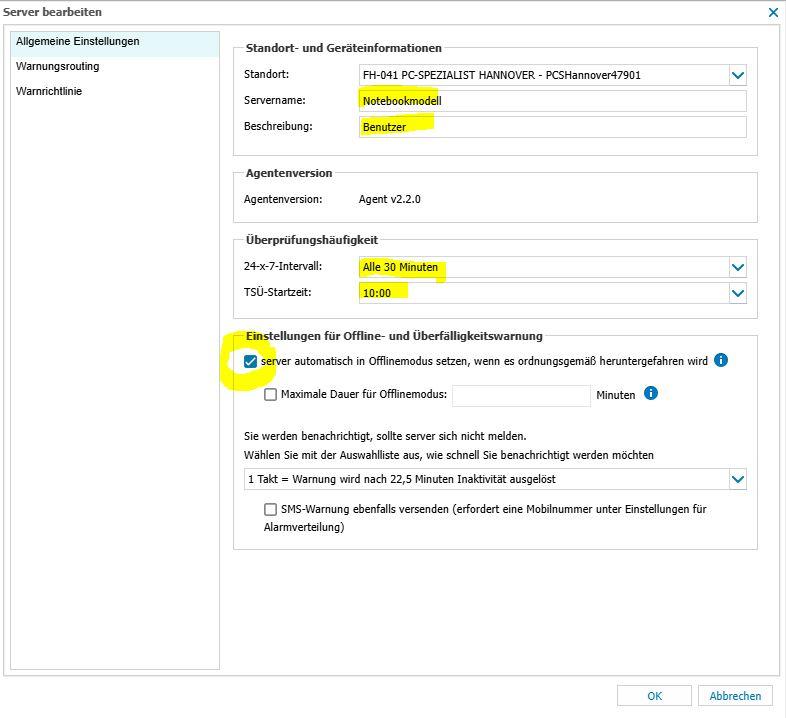Click the Überprüfungshäufigkeit group heading
Image resolution: width=786 pixels, height=718 pixels.
[x=312, y=240]
